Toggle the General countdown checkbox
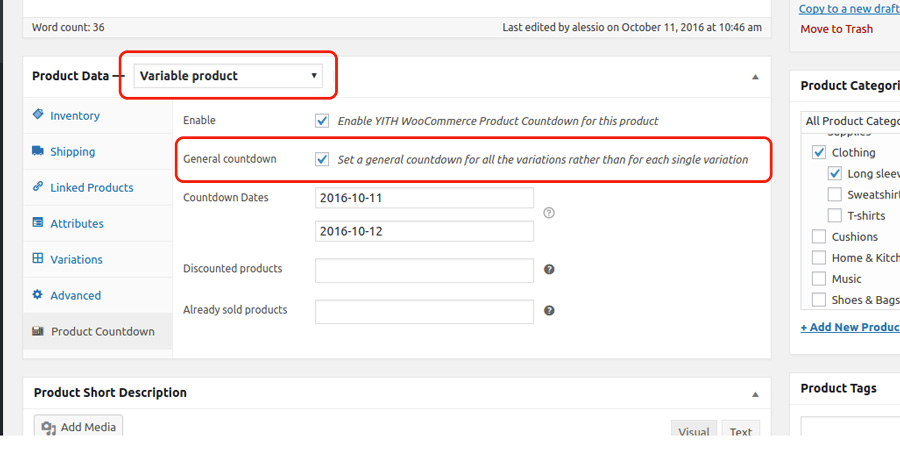 (x=322, y=159)
